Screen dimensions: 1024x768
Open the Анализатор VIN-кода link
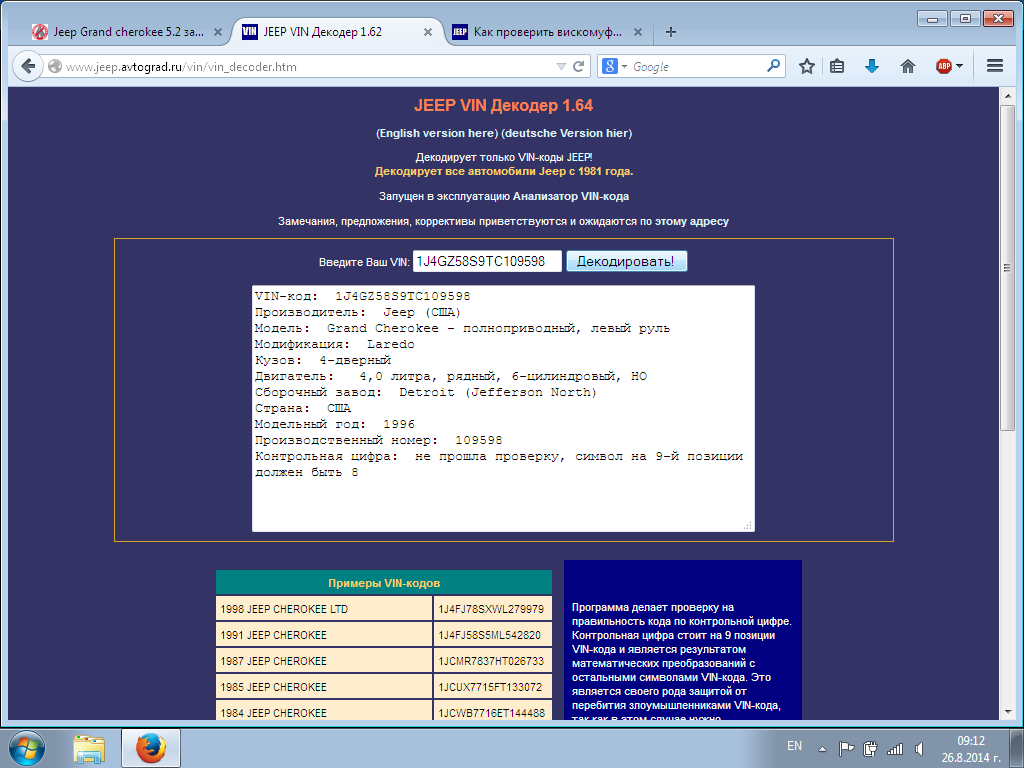click(x=571, y=197)
